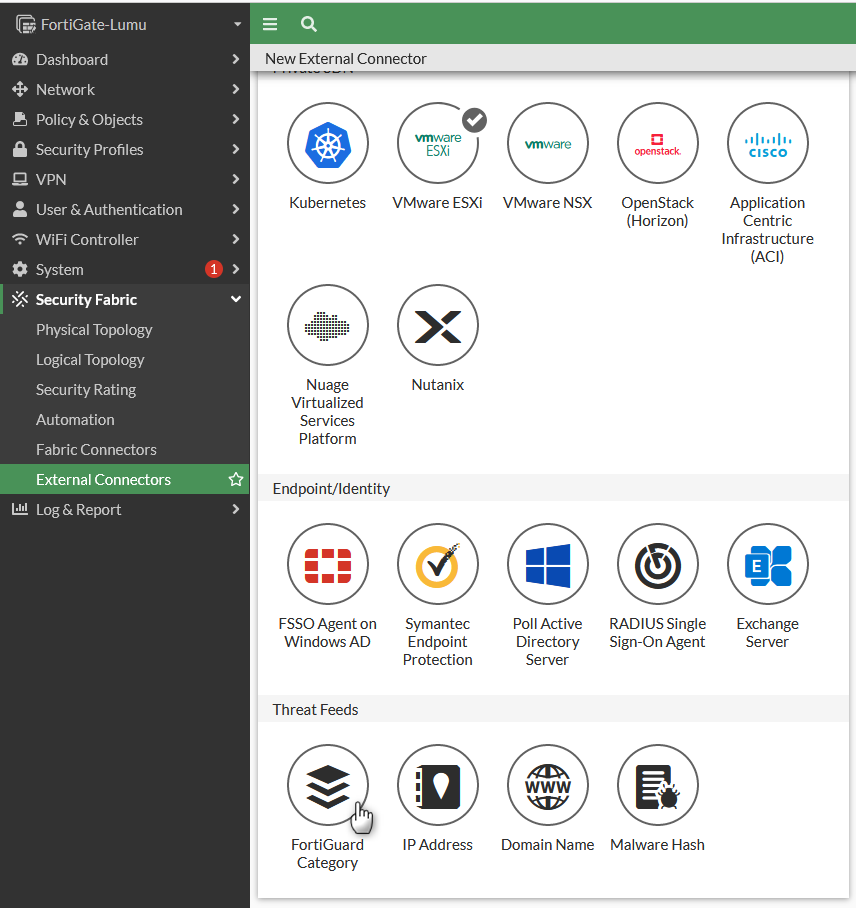The image size is (856, 908).
Task: Collapse the Security Fabric menu section
Action: [x=236, y=300]
